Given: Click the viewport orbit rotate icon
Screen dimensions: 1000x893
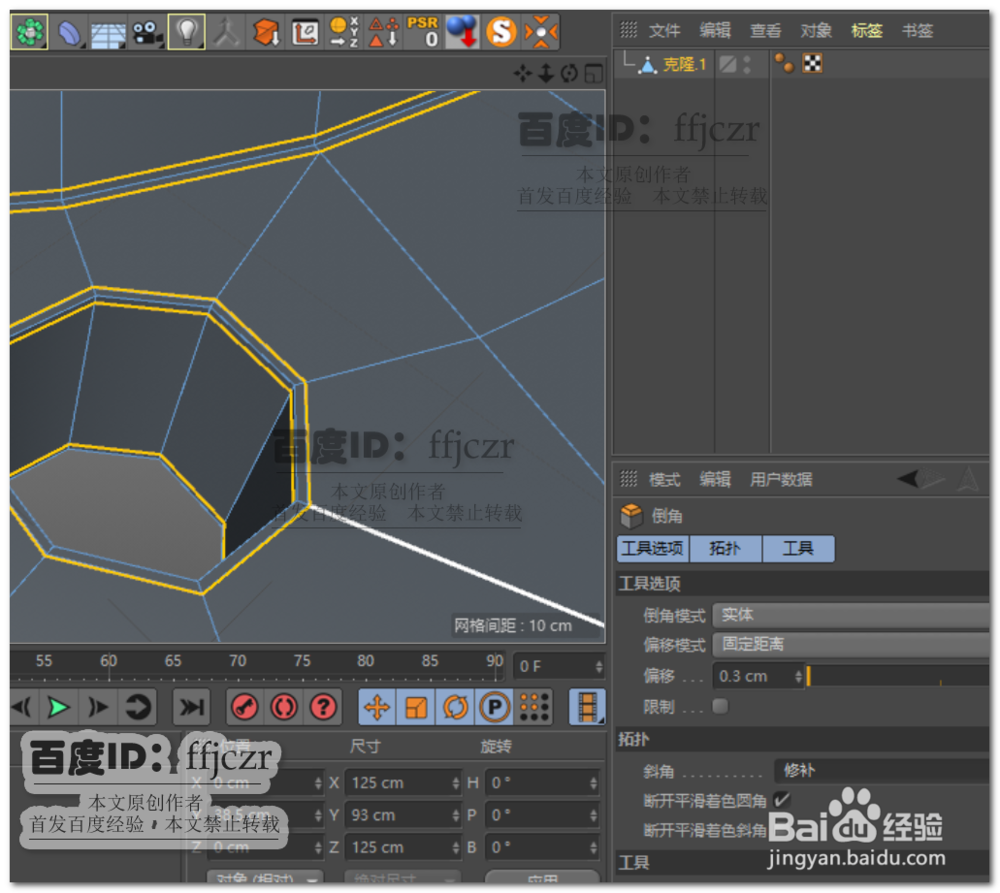Looking at the screenshot, I should point(570,74).
